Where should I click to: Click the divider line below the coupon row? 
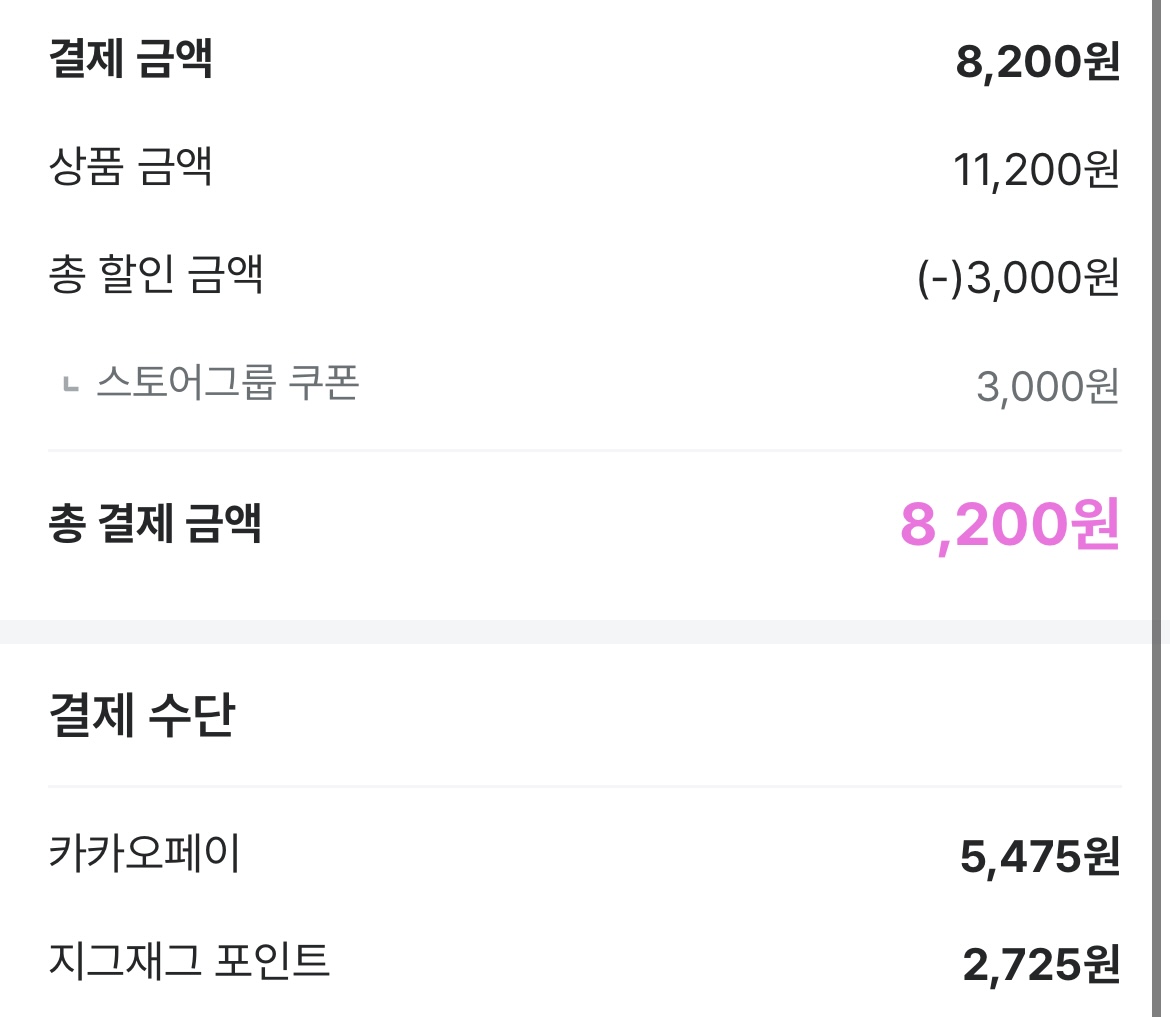point(585,451)
